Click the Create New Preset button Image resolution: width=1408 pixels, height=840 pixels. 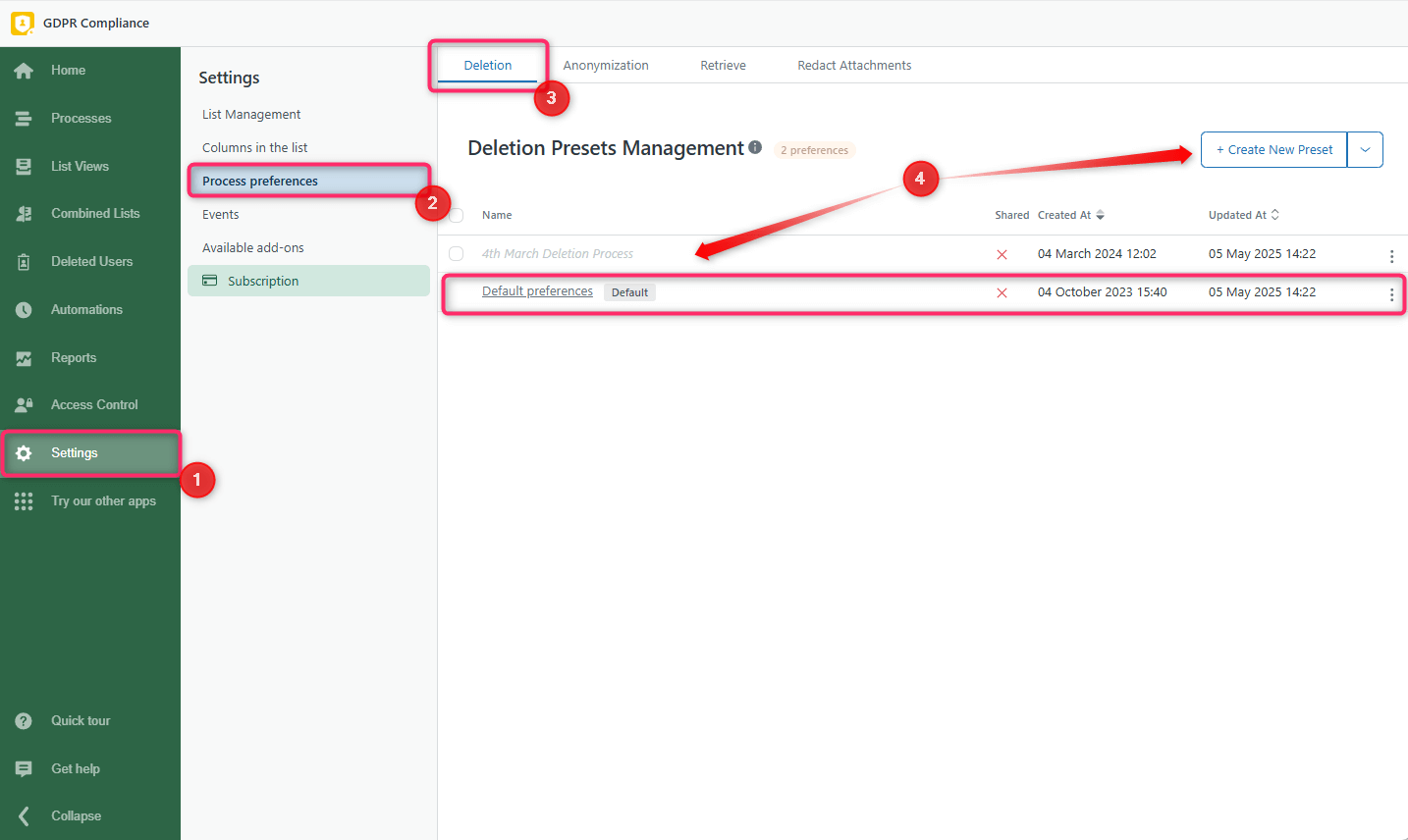point(1273,150)
